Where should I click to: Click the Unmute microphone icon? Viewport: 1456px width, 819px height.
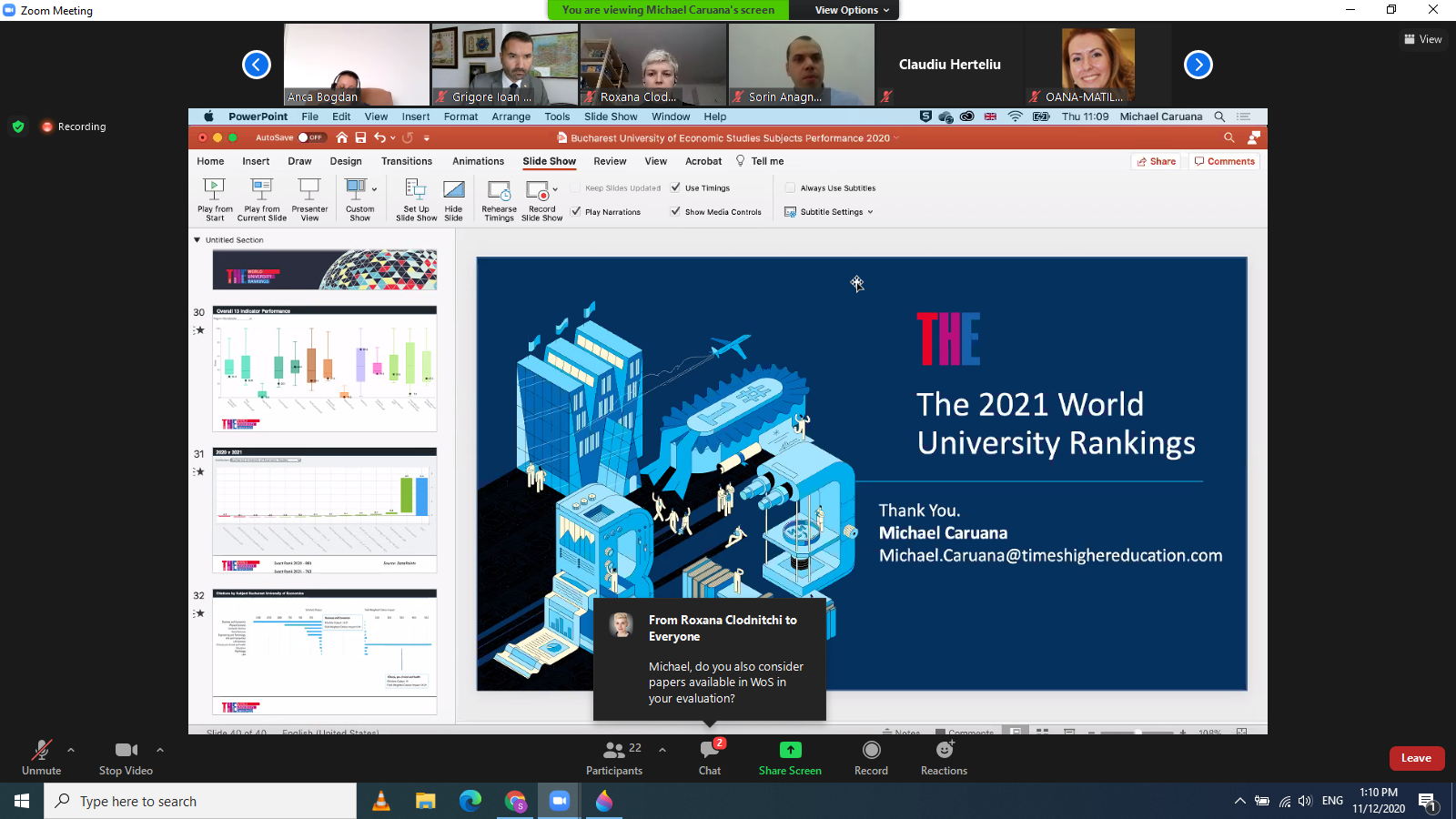pos(42,750)
